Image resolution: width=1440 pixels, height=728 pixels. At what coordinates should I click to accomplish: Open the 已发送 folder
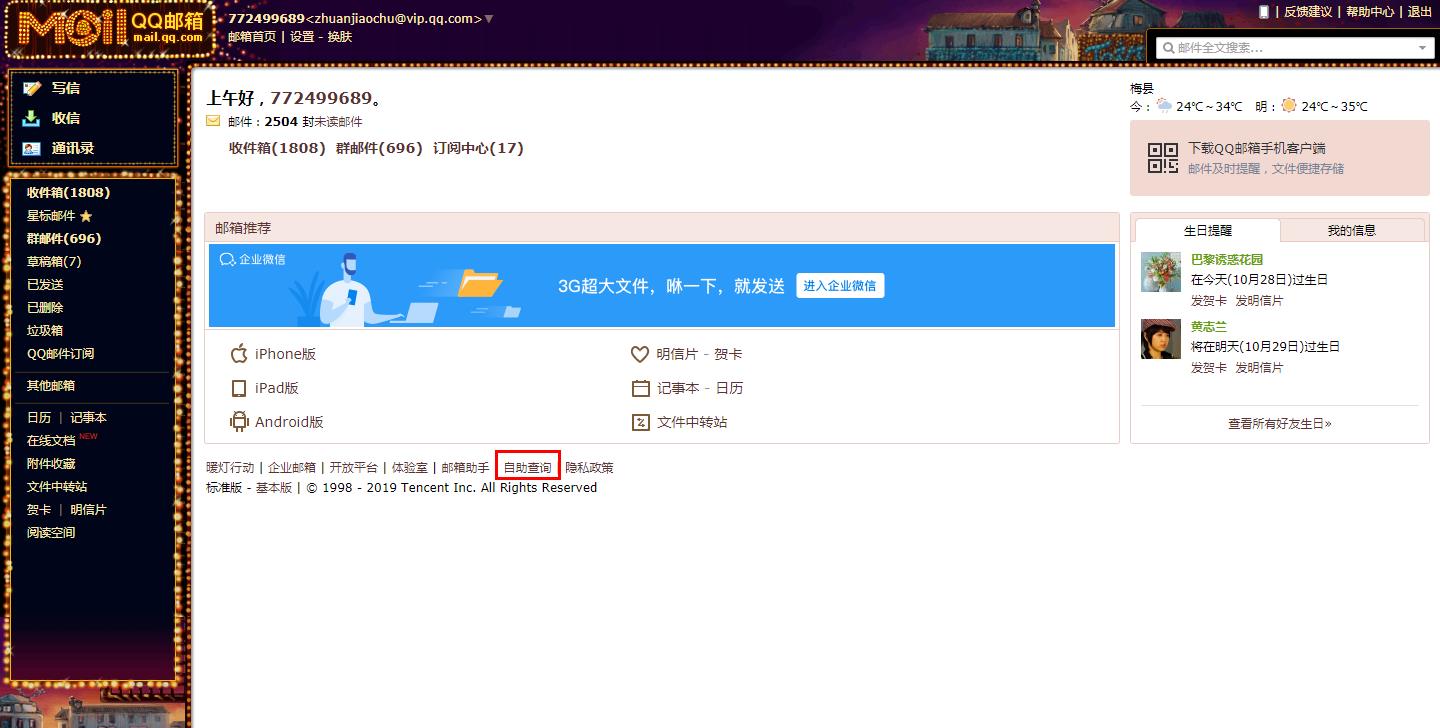pyautogui.click(x=45, y=284)
